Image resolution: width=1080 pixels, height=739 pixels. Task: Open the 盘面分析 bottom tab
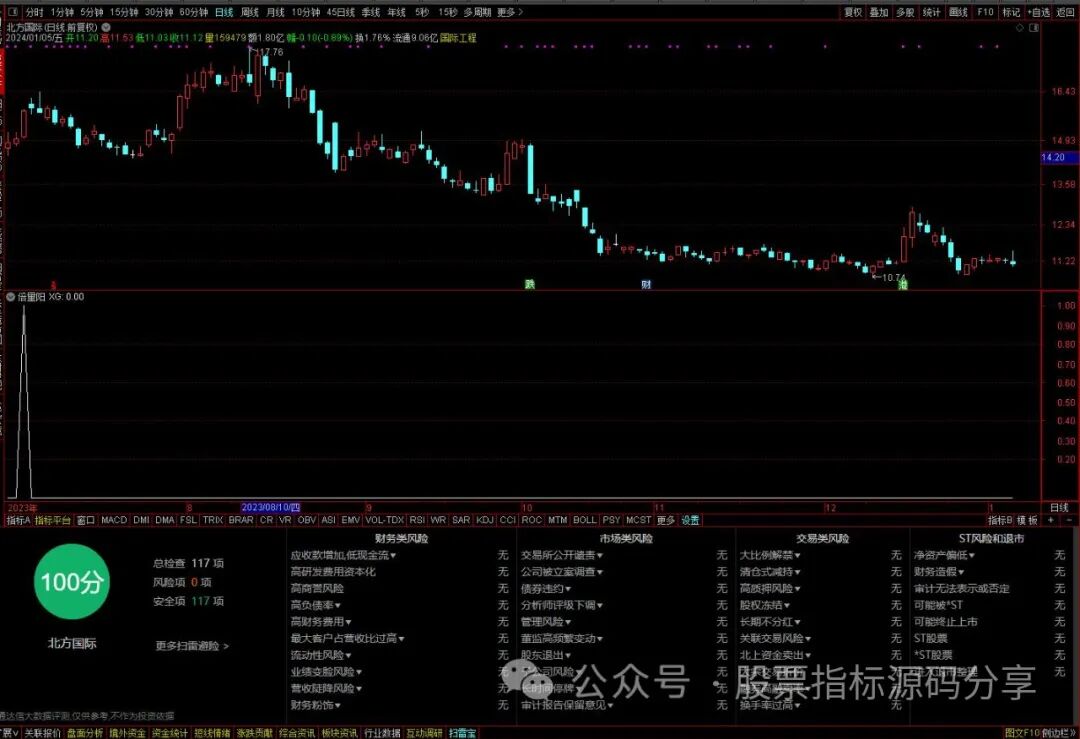85,733
